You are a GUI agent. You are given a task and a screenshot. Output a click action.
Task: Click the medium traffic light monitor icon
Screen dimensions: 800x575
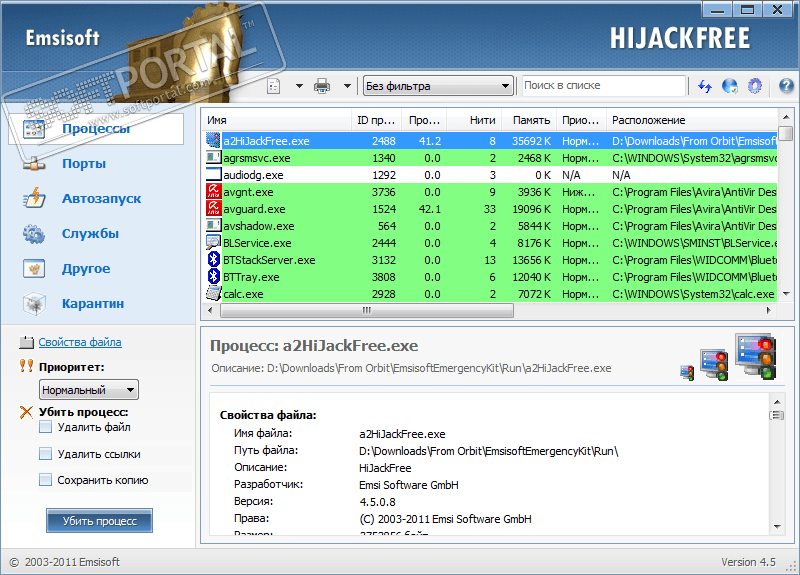714,364
